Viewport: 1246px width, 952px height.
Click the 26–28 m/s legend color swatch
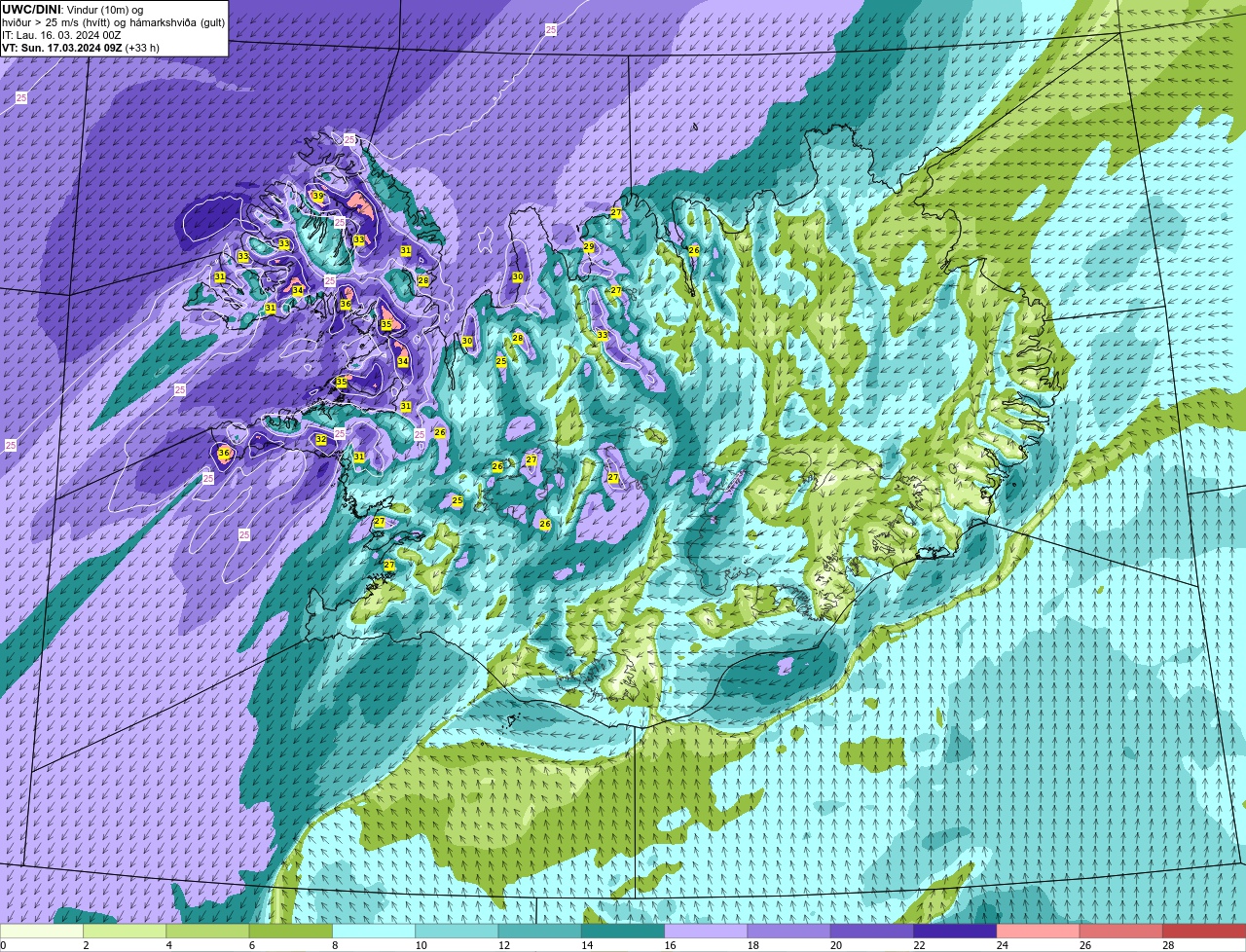[1121, 932]
